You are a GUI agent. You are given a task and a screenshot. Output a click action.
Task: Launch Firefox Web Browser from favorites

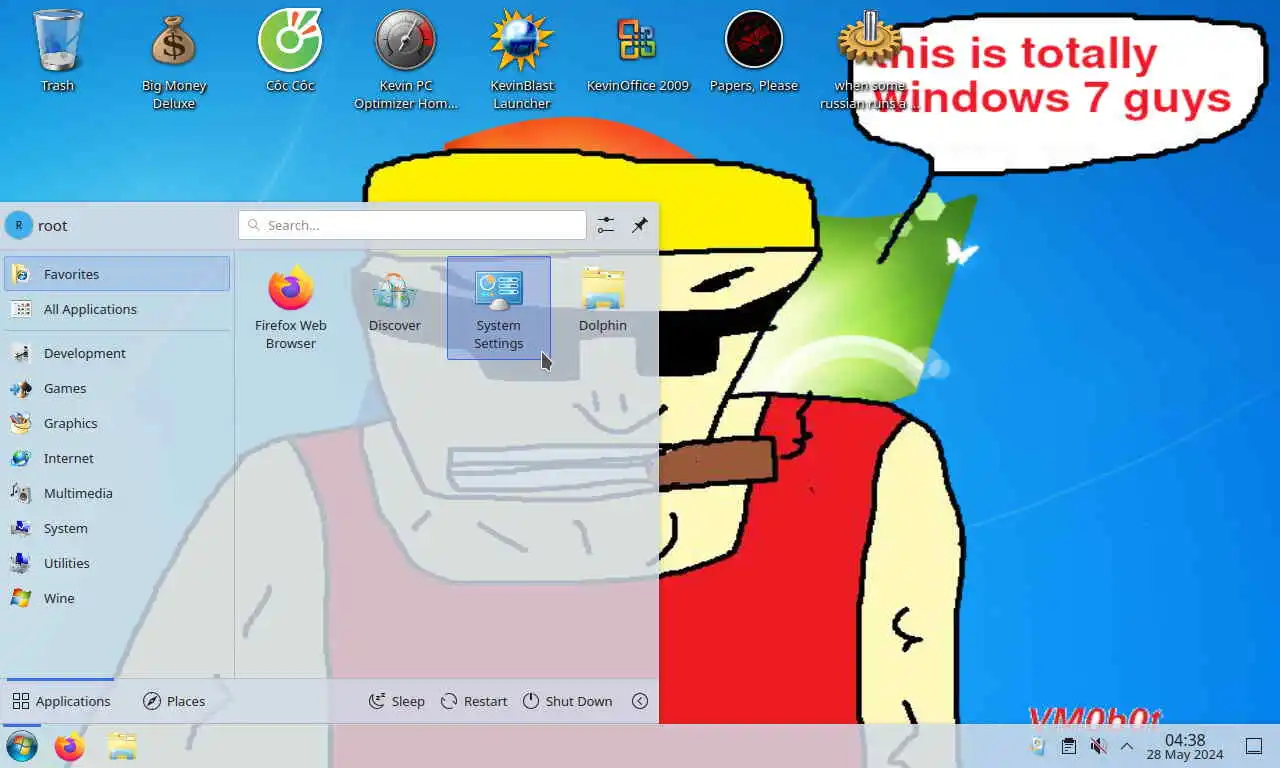[291, 308]
